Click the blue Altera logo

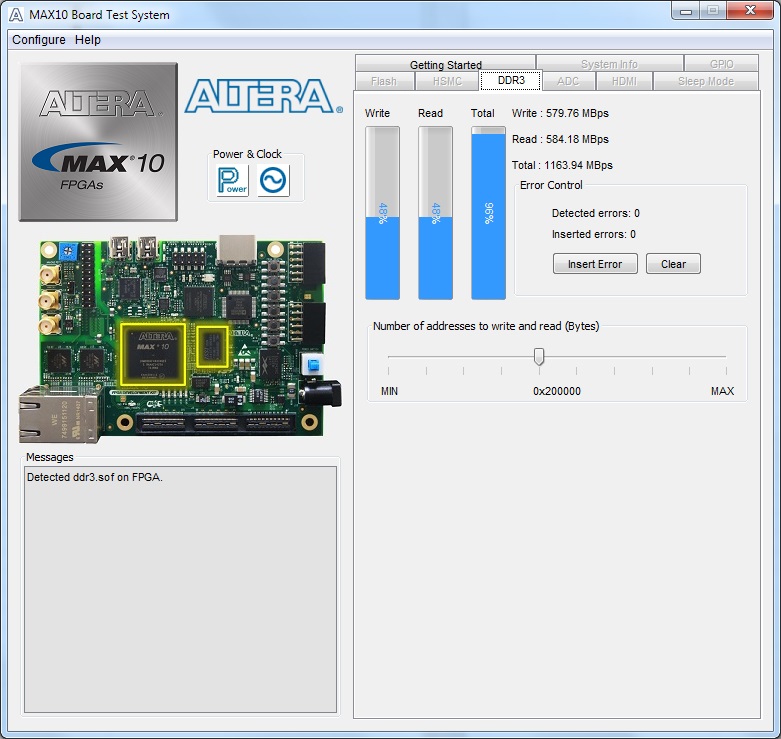tap(263, 96)
